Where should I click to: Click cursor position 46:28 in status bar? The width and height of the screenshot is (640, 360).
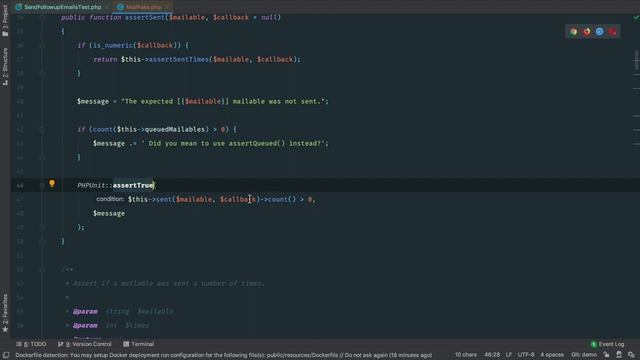coord(492,355)
